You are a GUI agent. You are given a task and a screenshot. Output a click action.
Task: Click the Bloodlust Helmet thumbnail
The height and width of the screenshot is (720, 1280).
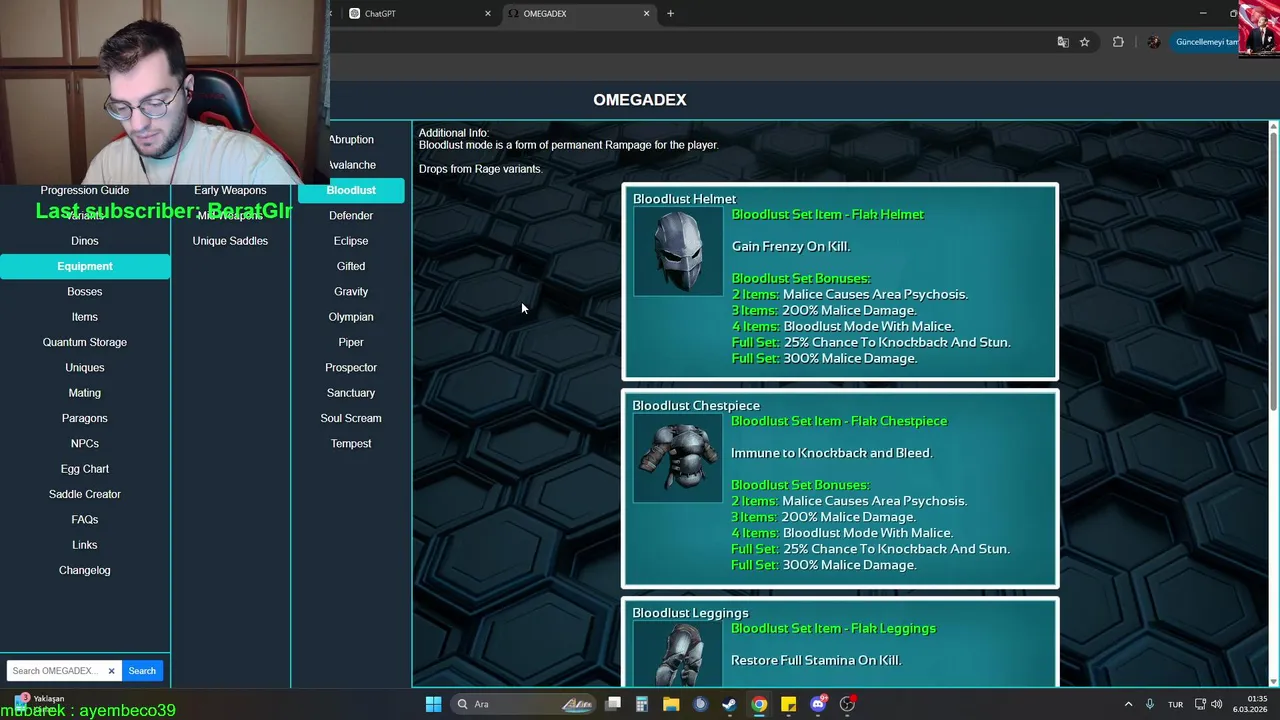pos(678,252)
